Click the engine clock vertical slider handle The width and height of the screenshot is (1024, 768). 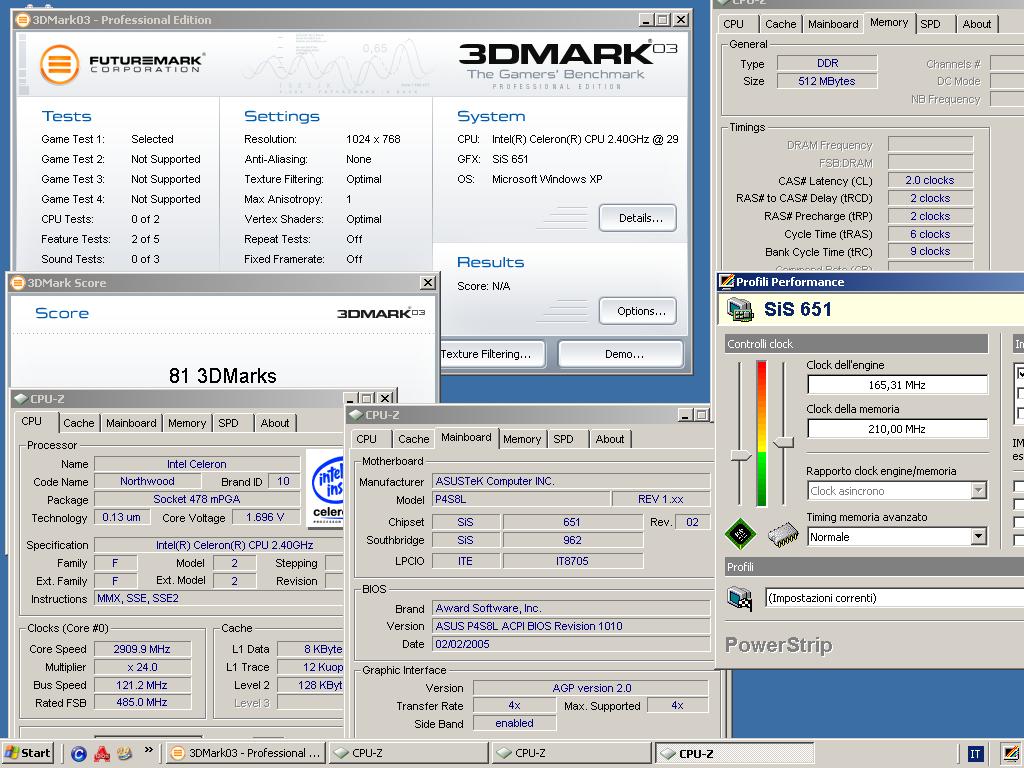(x=740, y=455)
